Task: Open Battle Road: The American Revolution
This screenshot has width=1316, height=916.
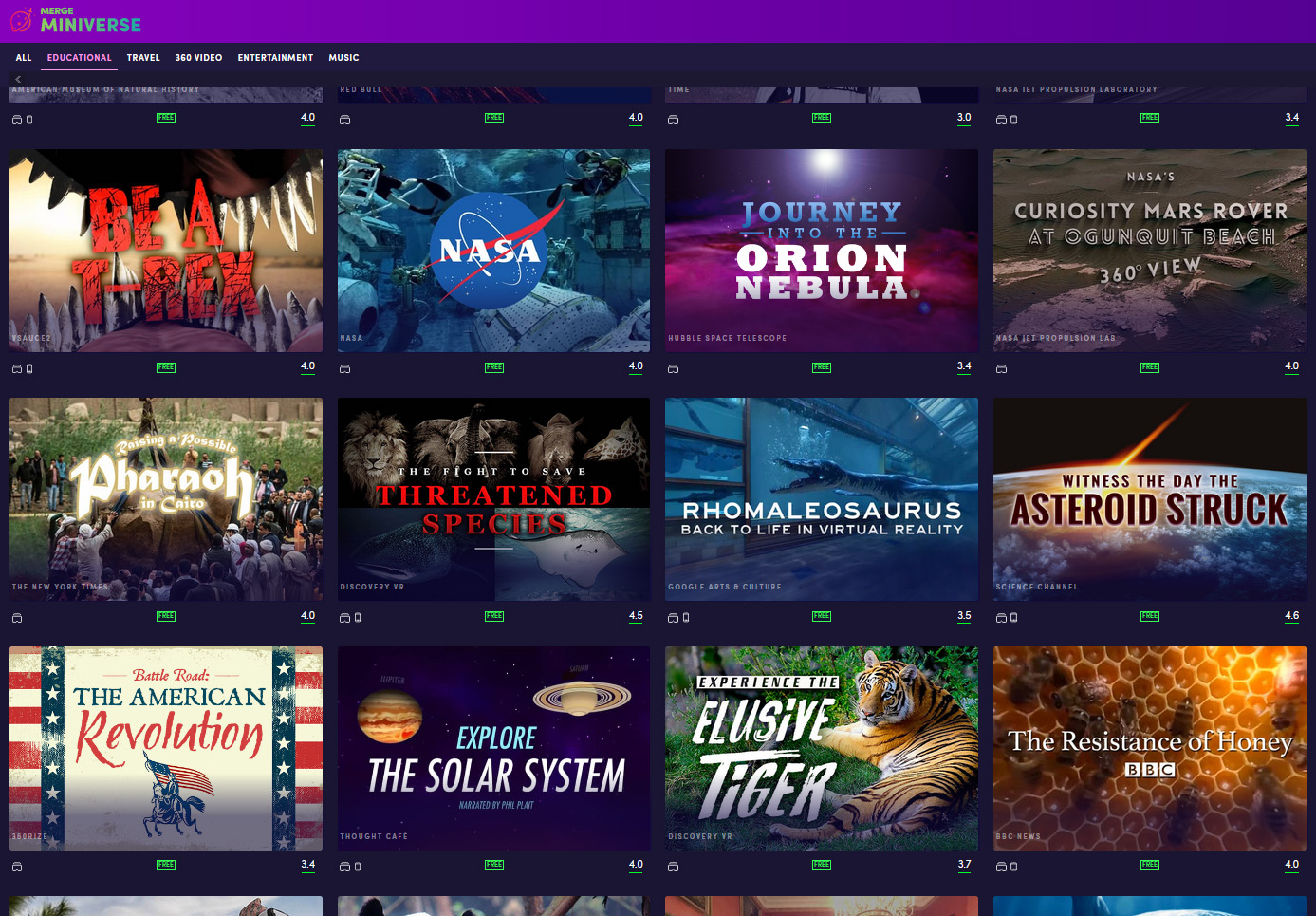Action: coord(166,748)
